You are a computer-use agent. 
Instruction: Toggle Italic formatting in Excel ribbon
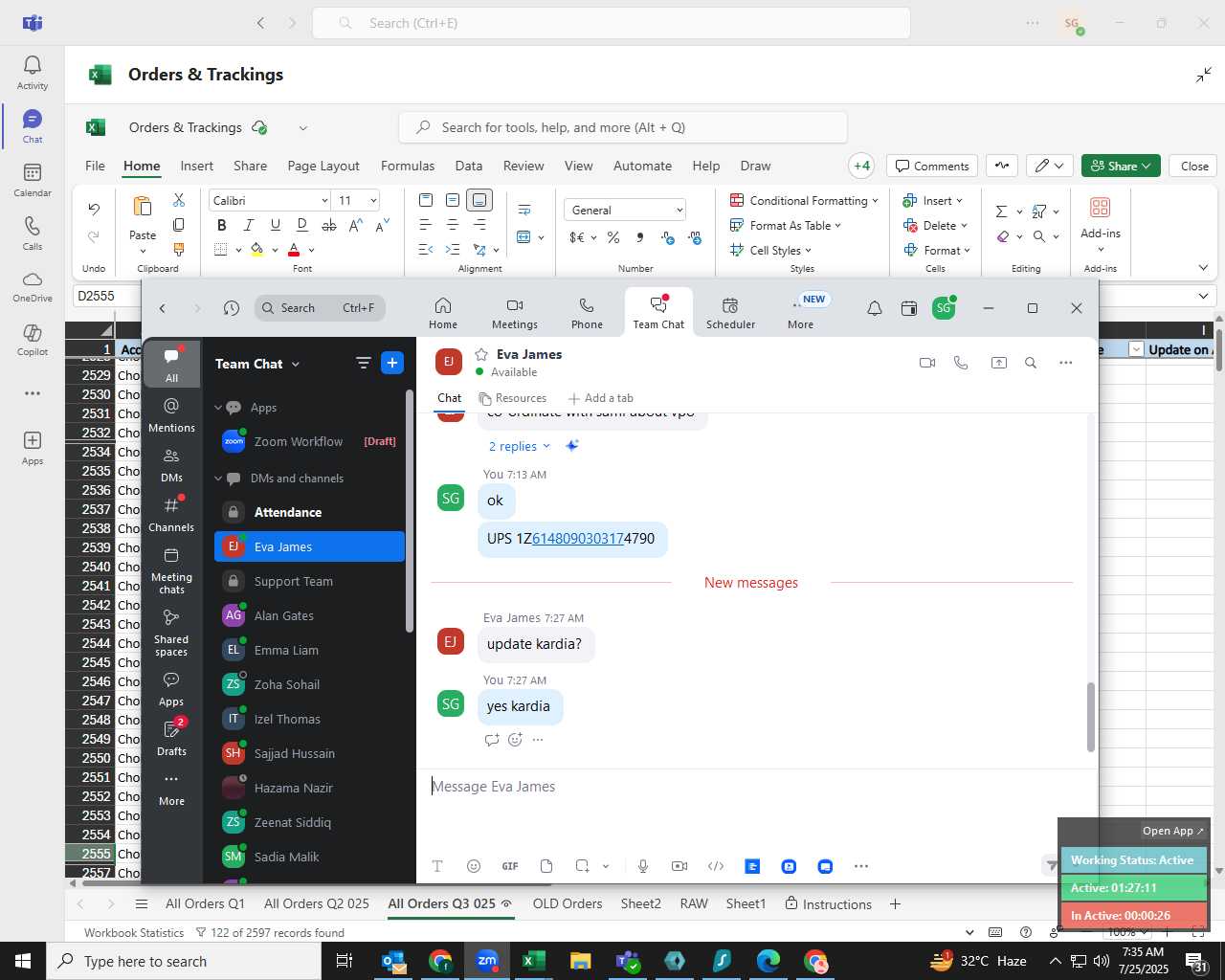point(249,225)
